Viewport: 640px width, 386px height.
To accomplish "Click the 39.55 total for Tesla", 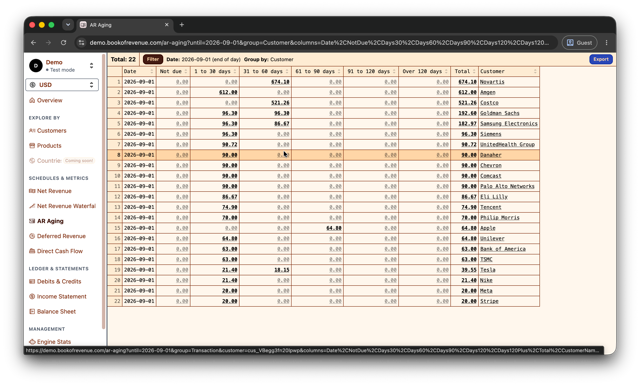I will coord(469,270).
